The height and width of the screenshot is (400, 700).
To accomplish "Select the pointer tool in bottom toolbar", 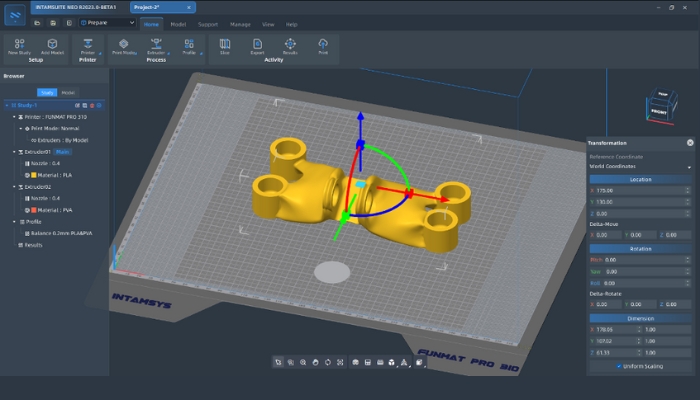I will tap(278, 362).
